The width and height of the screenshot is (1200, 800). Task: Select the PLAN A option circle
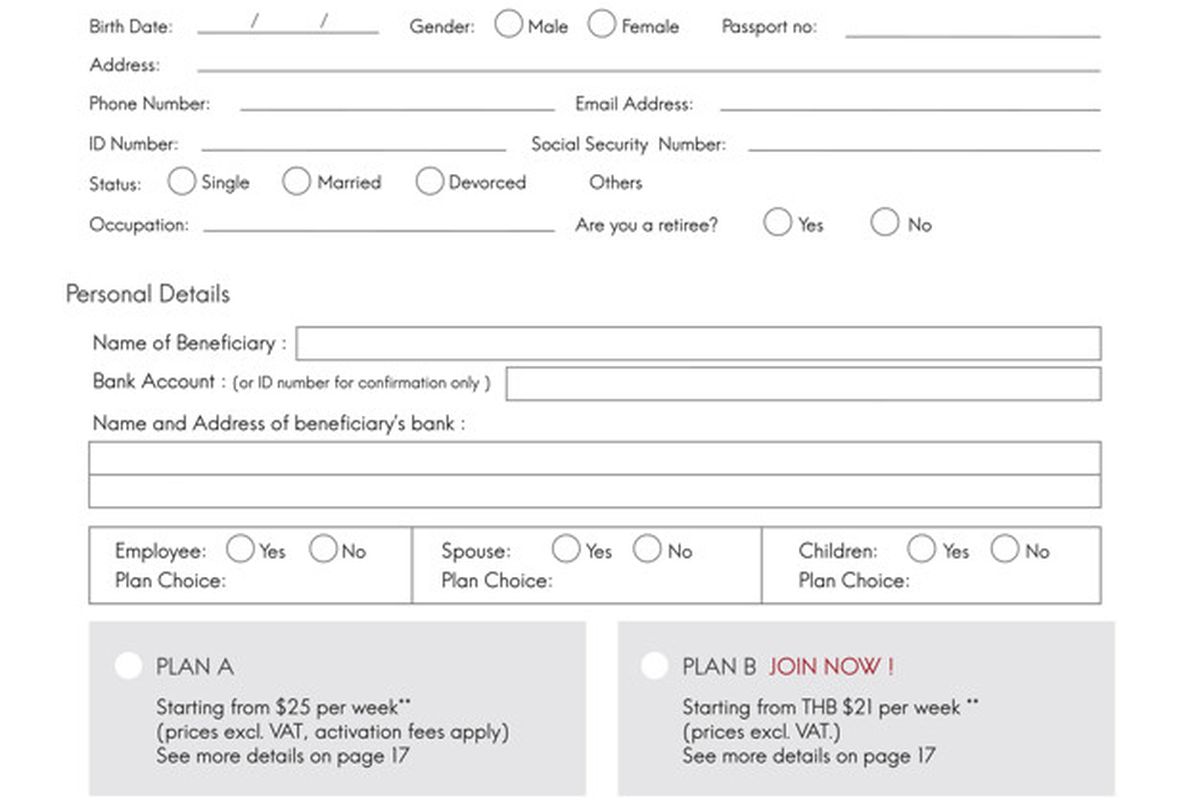pyautogui.click(x=128, y=663)
